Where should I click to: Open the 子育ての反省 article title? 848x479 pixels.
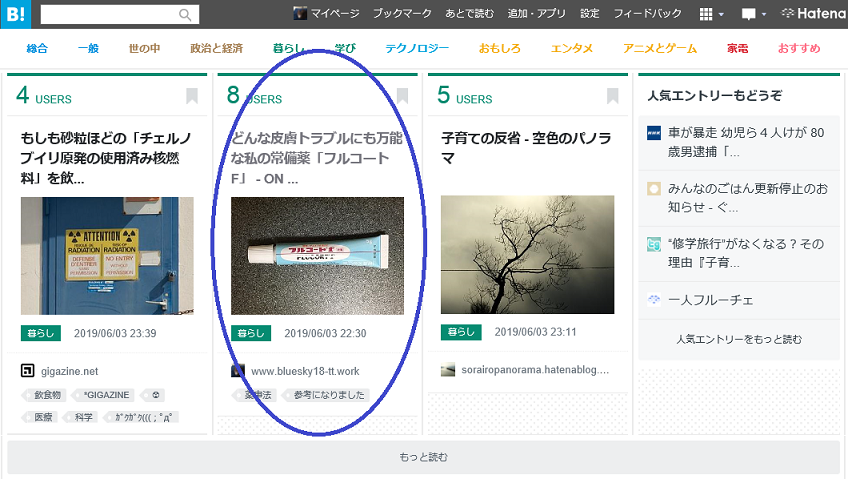point(526,148)
